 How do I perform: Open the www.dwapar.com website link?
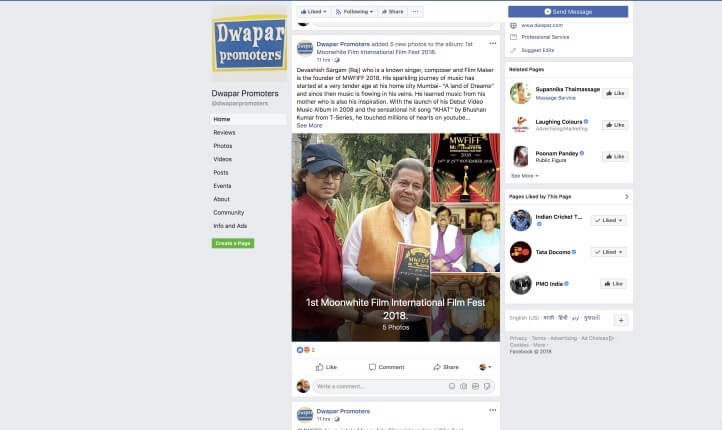pyautogui.click(x=542, y=25)
